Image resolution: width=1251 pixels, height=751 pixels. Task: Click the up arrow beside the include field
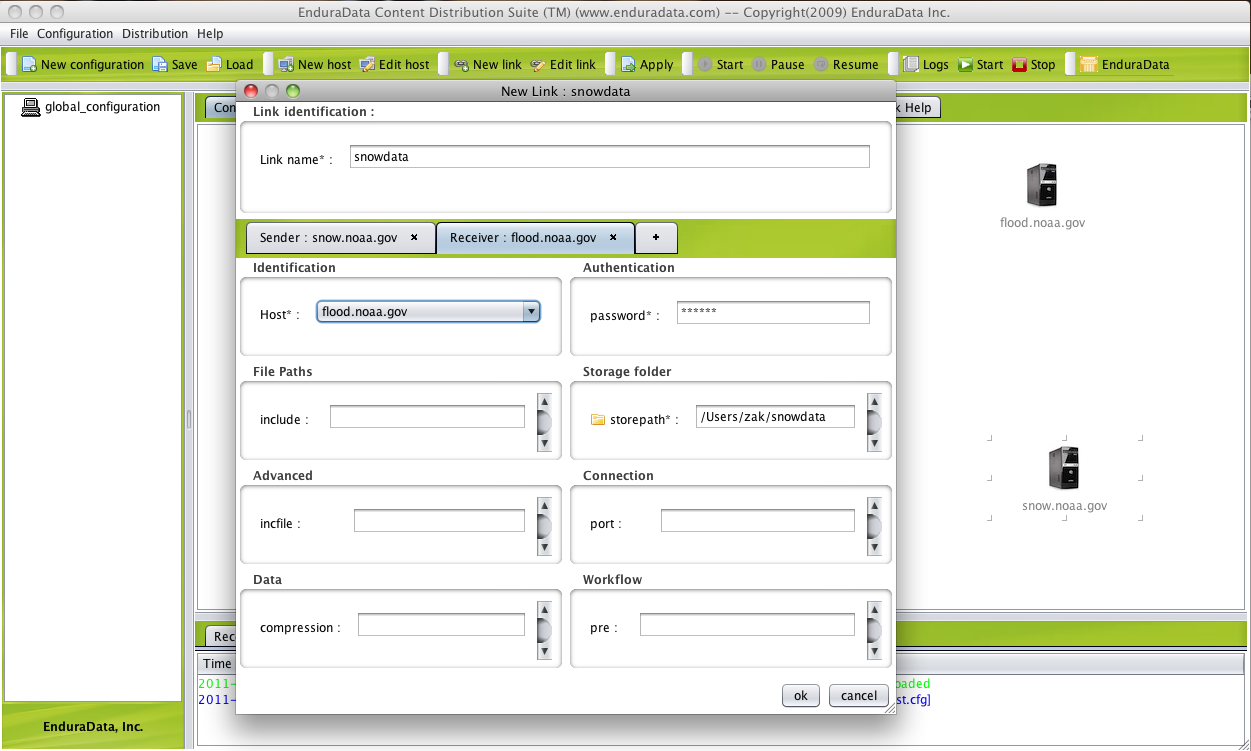click(544, 401)
